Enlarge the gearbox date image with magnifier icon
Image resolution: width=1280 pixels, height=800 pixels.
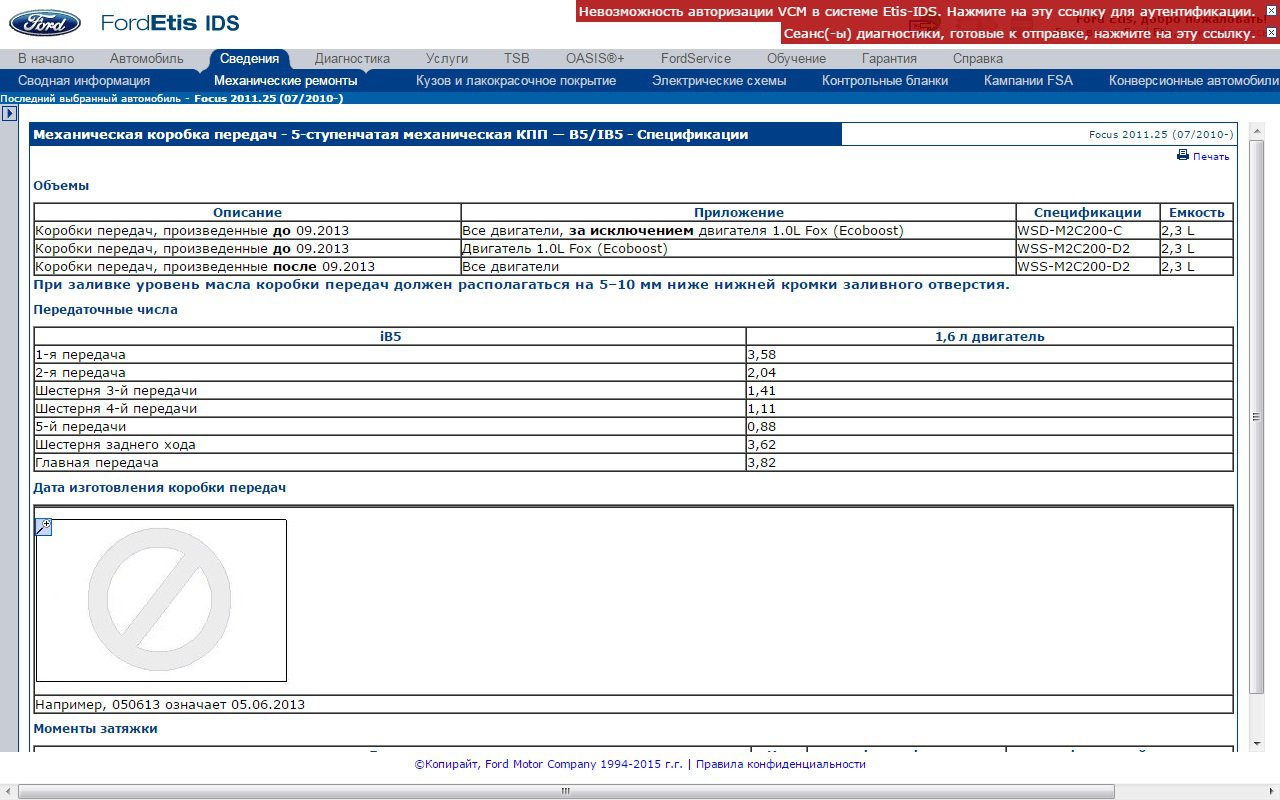click(43, 527)
